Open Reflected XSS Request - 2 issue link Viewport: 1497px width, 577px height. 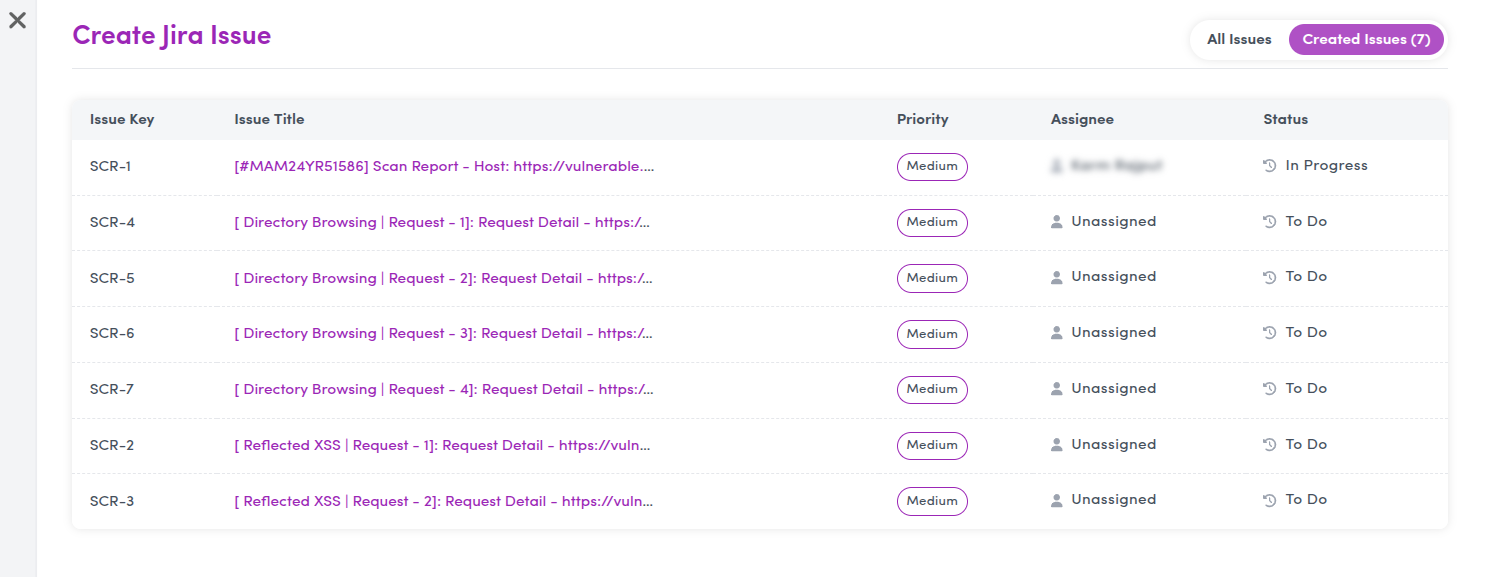445,501
